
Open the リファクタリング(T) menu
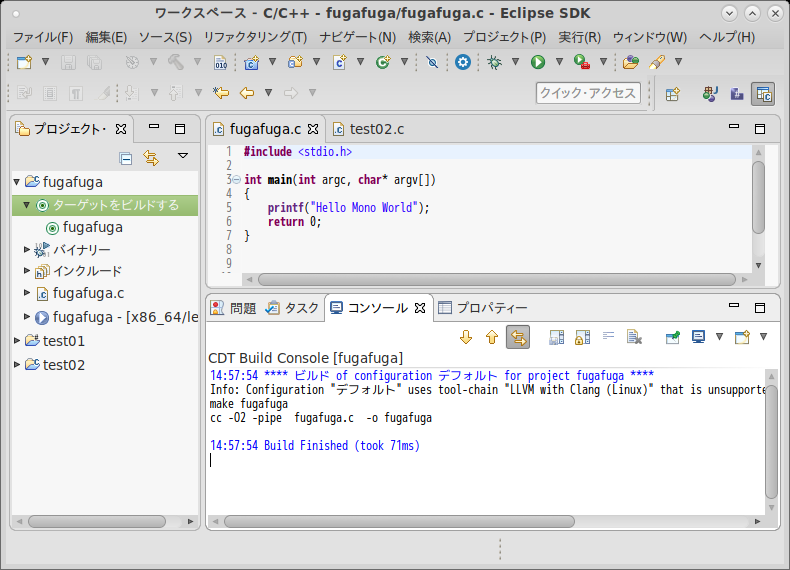click(255, 37)
